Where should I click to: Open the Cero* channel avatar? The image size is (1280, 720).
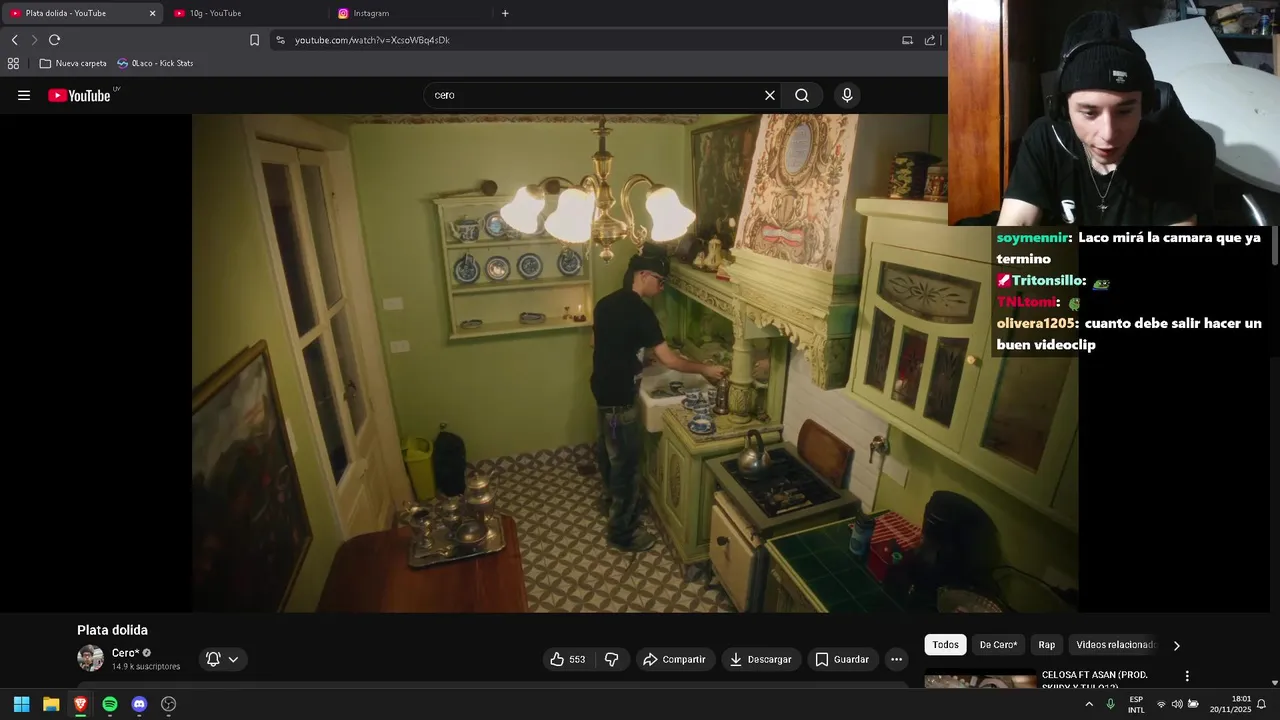pos(90,658)
